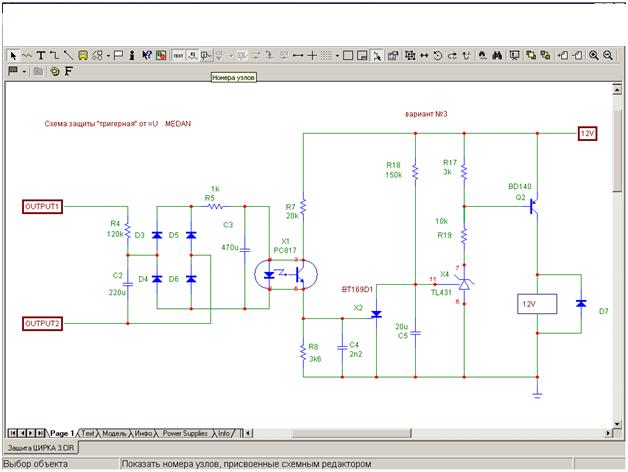Viewport: 628px width, 472px height.
Task: Open the Power Supplies tab
Action: tap(185, 433)
